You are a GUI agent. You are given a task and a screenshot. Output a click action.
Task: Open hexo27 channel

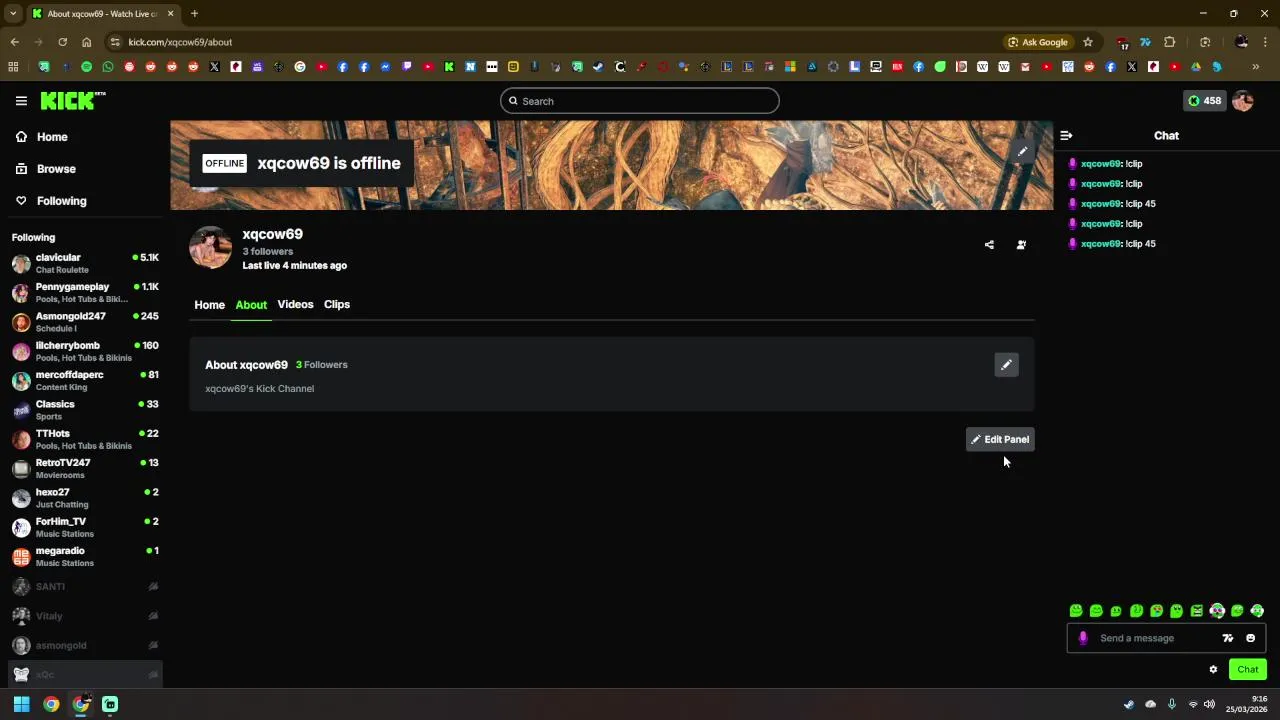tap(85, 498)
